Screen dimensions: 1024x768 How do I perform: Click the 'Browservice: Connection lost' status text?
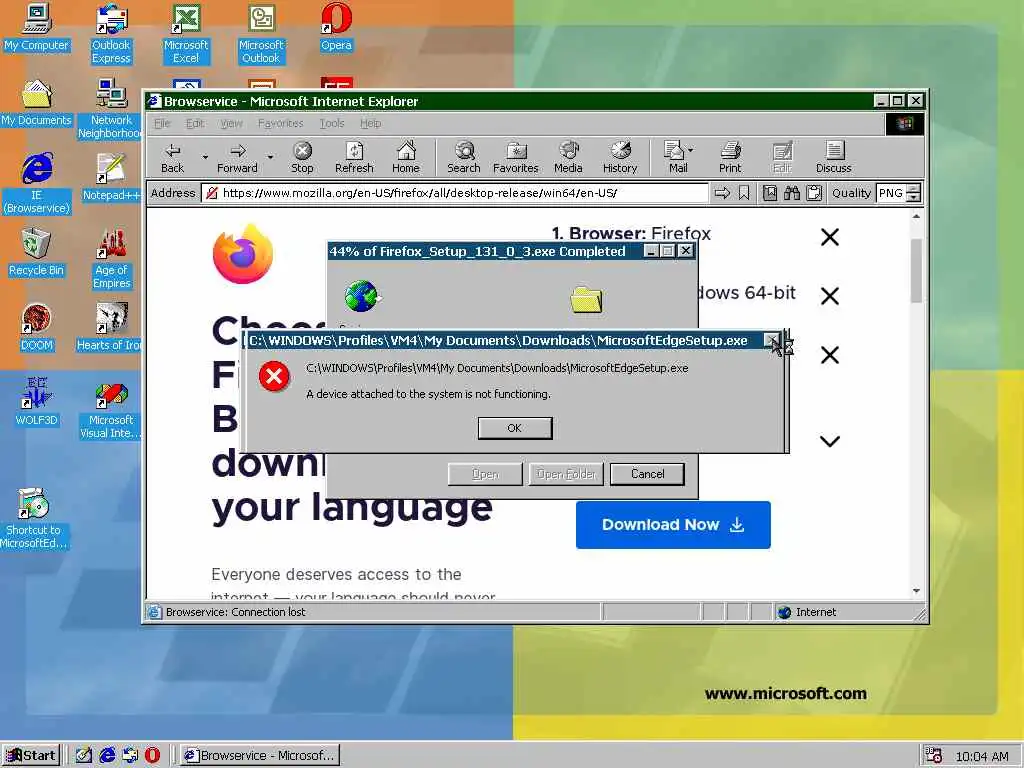(x=236, y=613)
